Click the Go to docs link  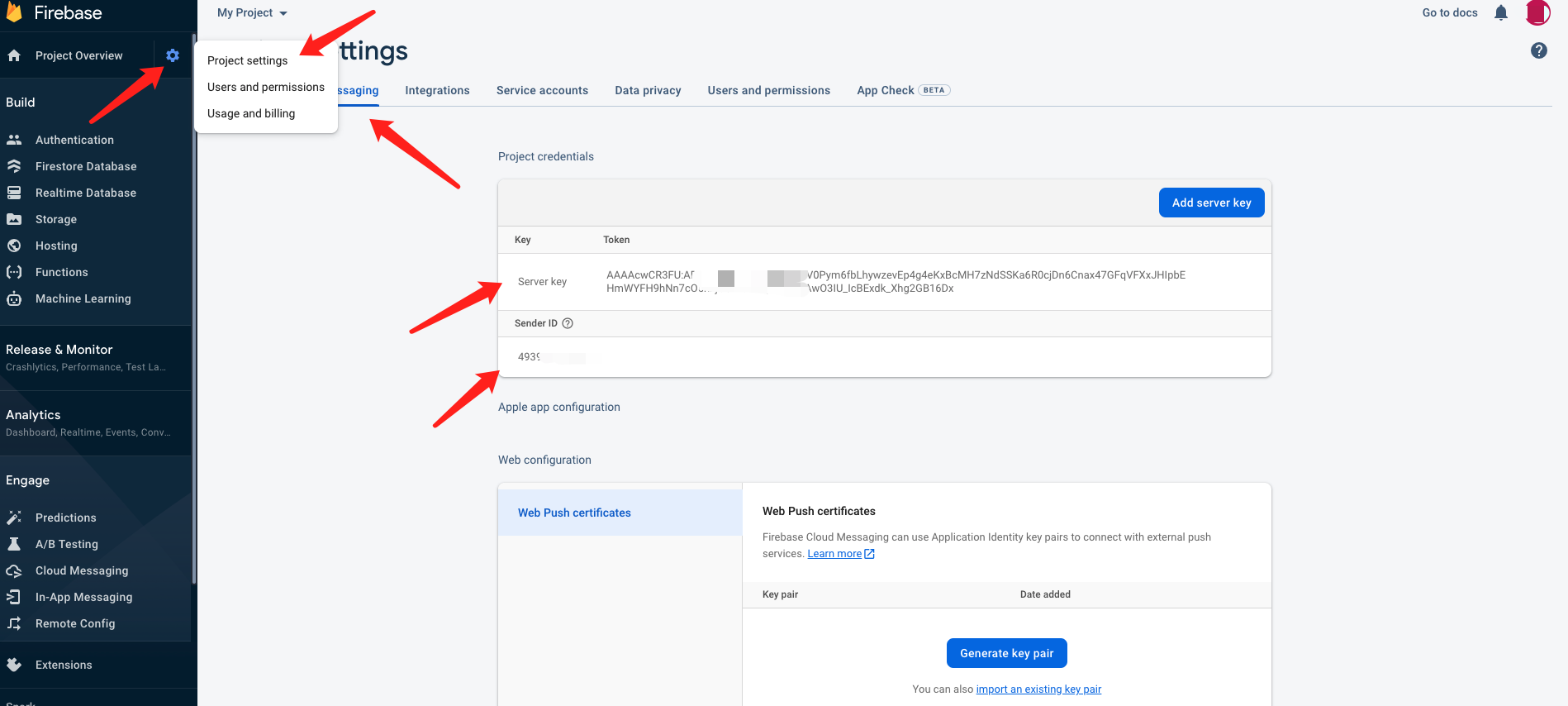click(x=1450, y=12)
